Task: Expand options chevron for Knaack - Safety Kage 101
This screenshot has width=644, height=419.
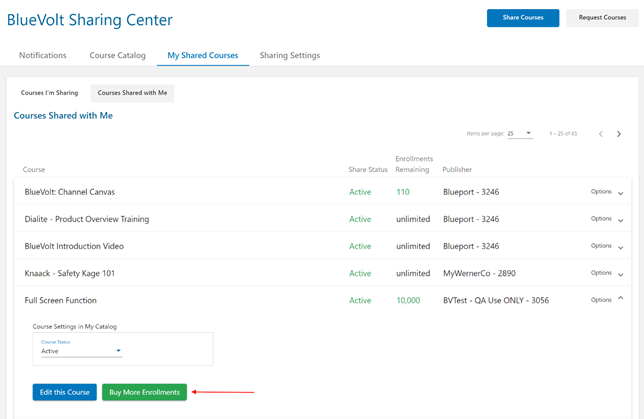Action: 621,274
